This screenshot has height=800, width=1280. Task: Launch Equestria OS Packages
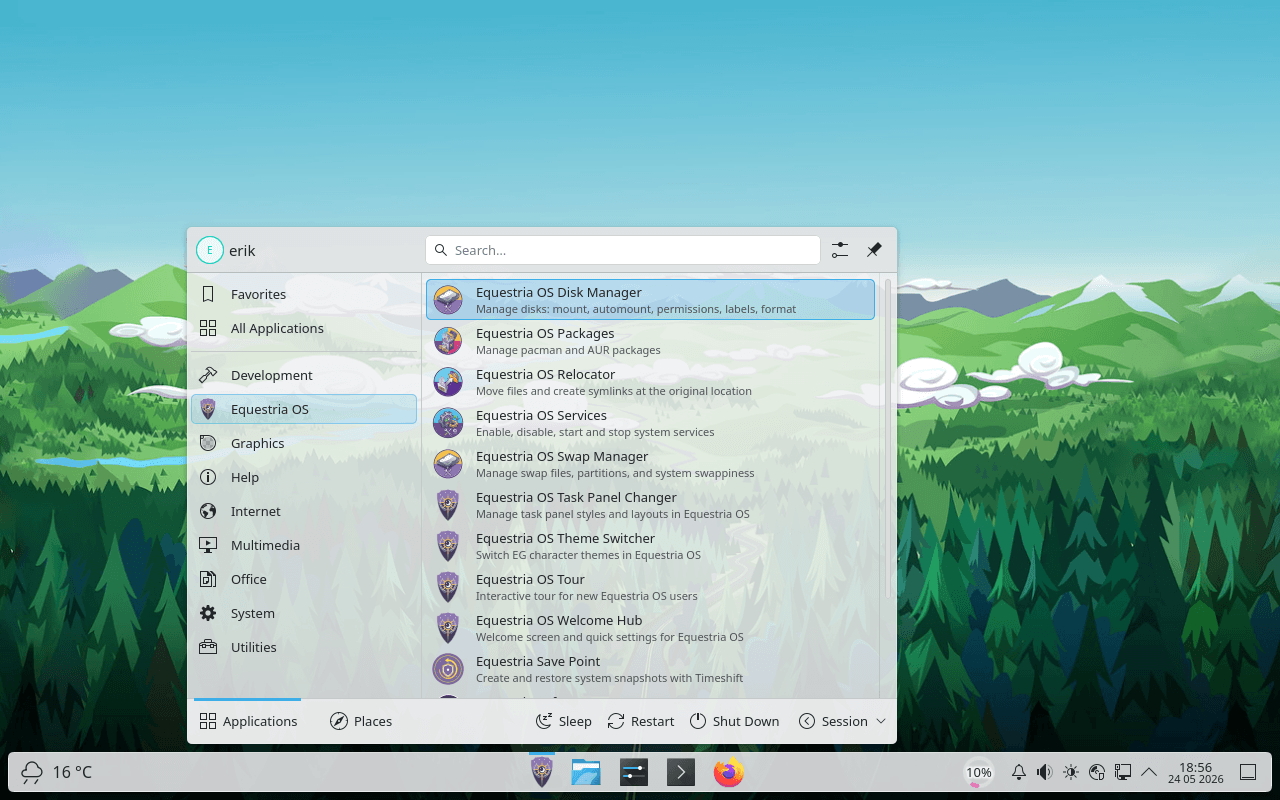[x=650, y=341]
